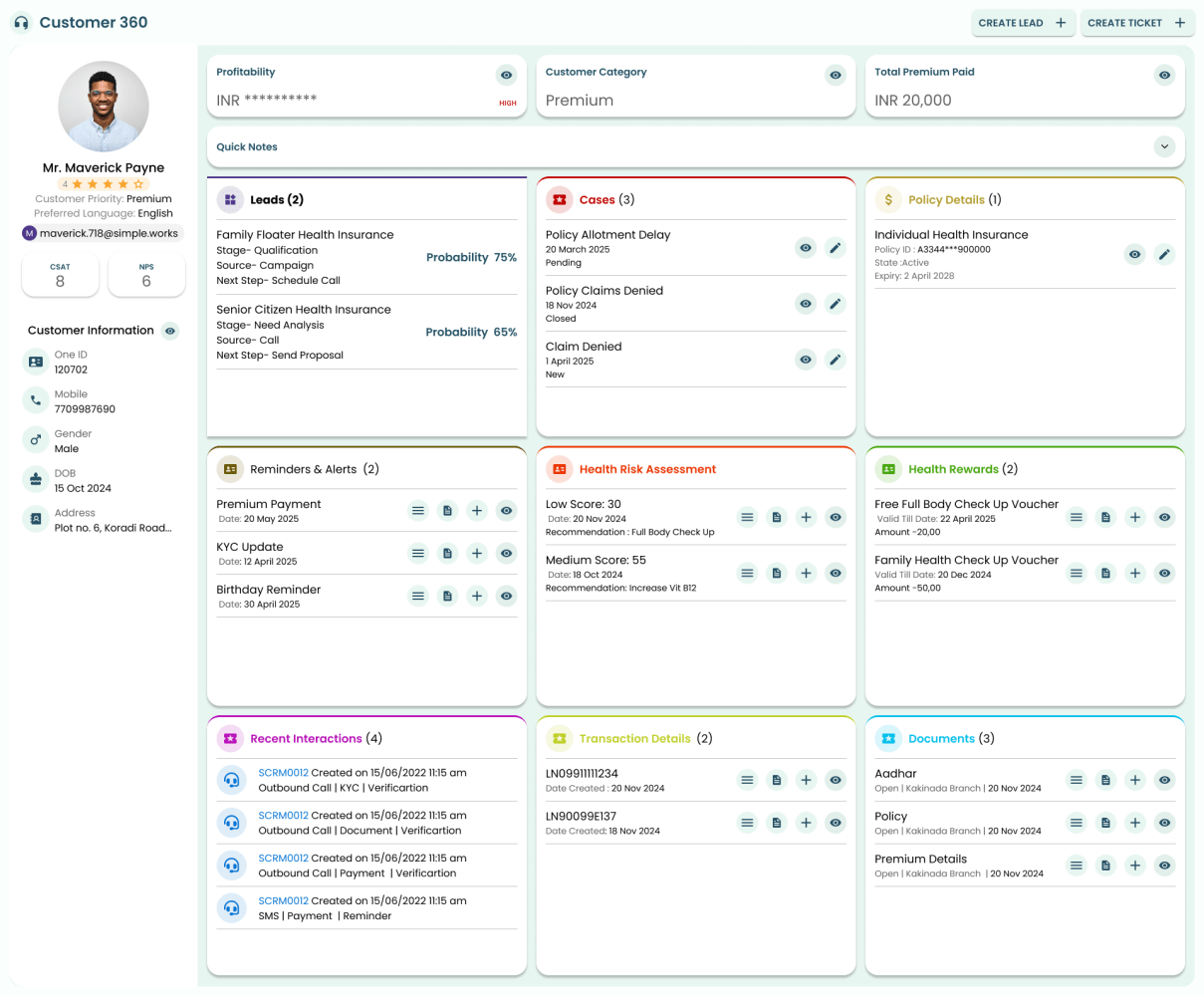Reveal the masked Profitability amount
1204x996 pixels.
pyautogui.click(x=506, y=75)
